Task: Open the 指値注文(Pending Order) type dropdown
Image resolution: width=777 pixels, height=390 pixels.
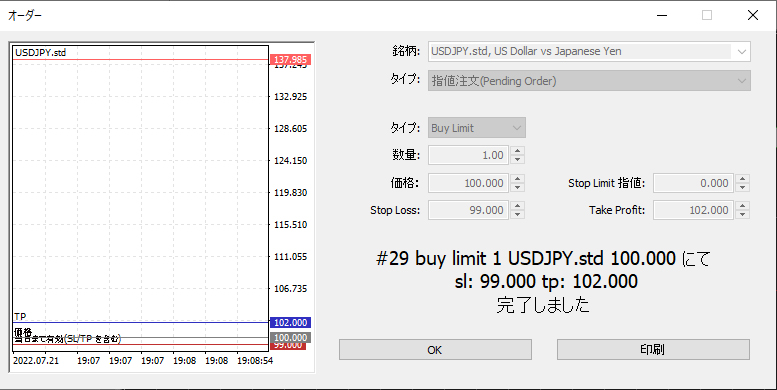Action: pyautogui.click(x=589, y=81)
